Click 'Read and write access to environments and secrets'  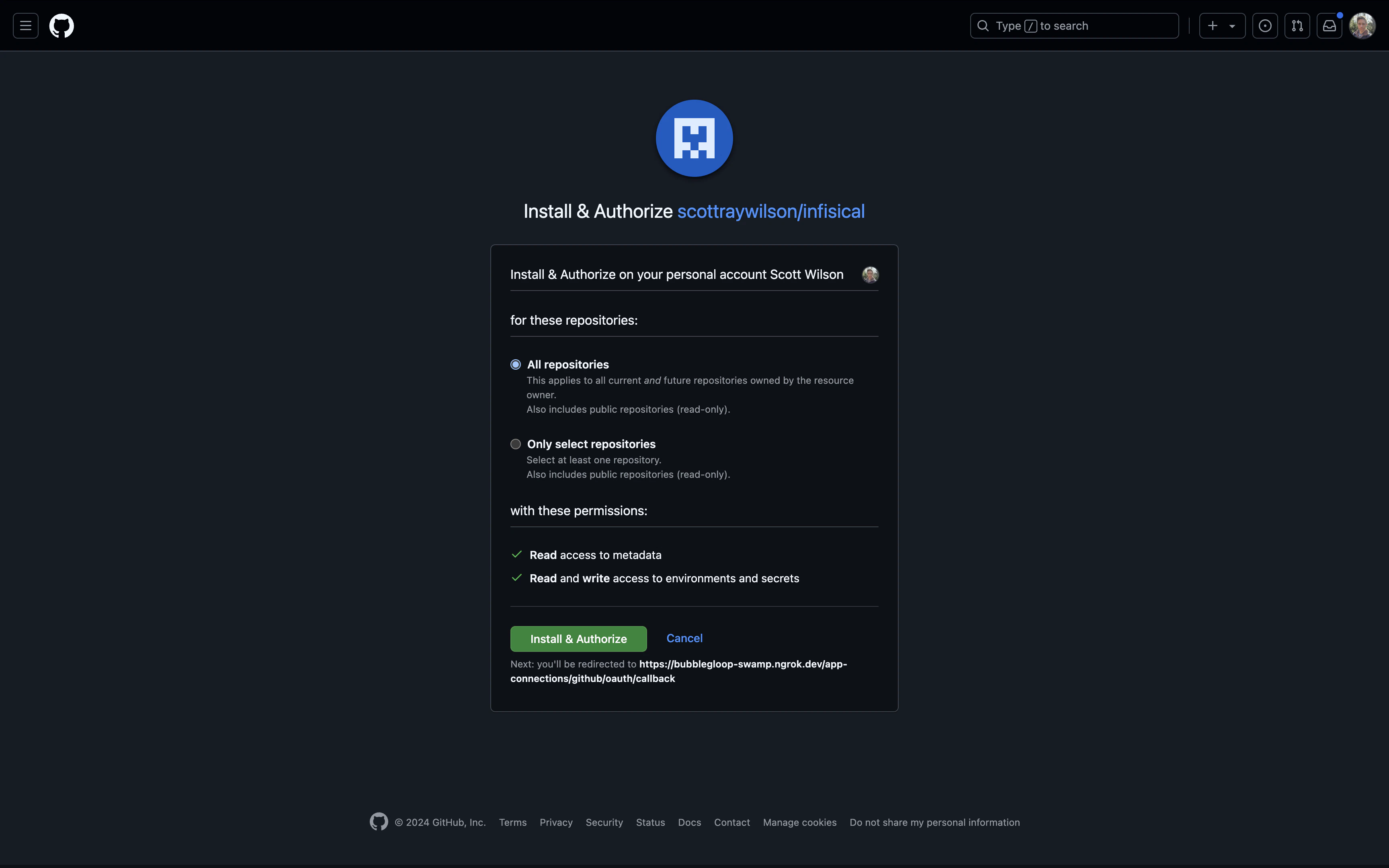point(664,579)
